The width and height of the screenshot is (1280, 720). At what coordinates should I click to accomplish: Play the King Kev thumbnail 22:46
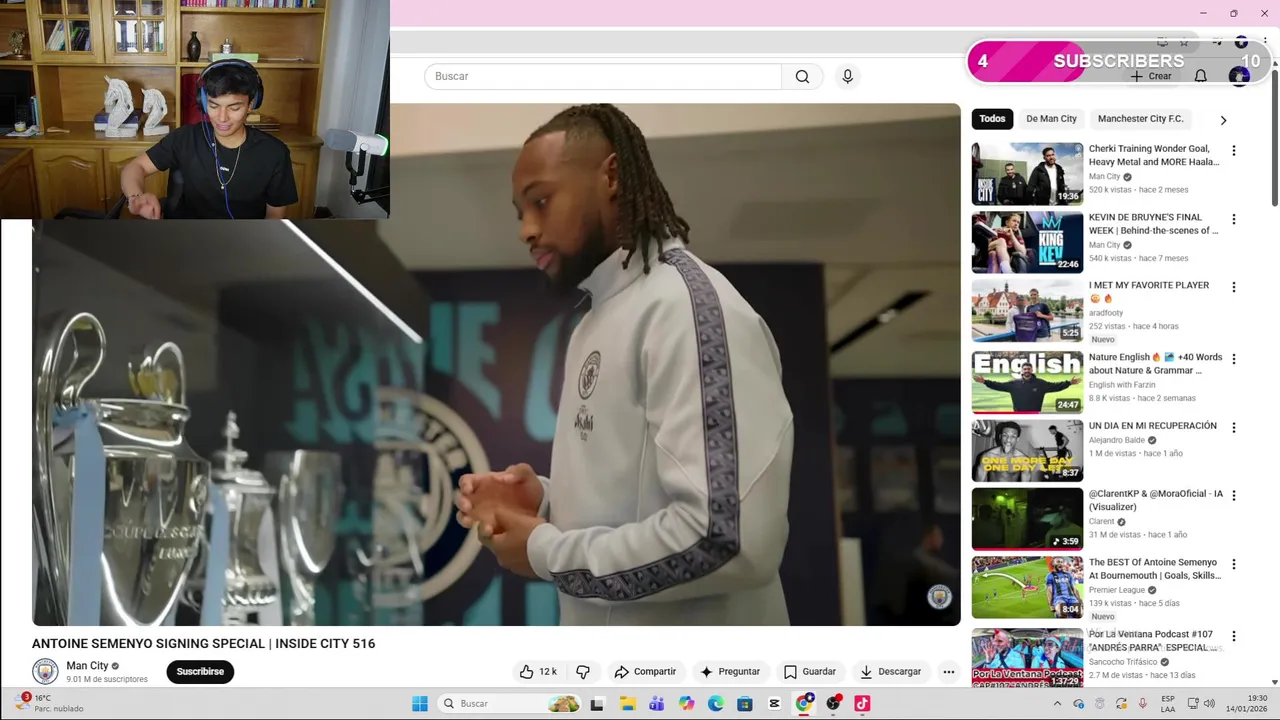pos(1027,241)
